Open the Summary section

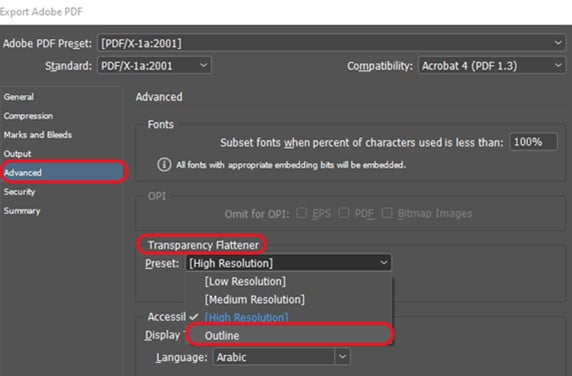[x=22, y=211]
